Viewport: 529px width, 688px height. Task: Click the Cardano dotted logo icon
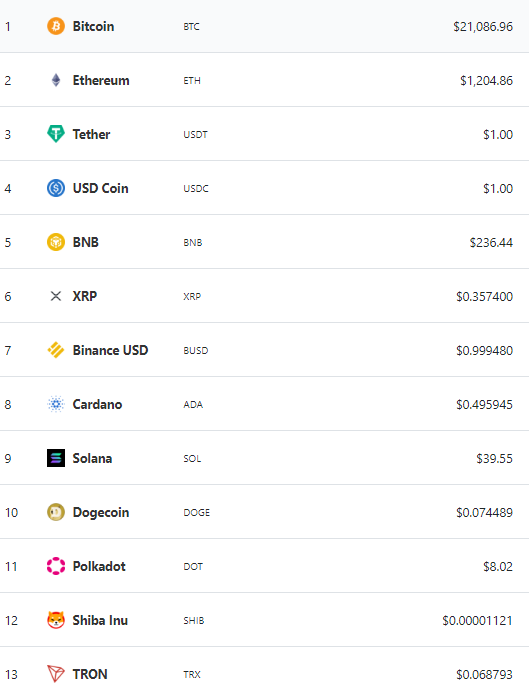(56, 404)
